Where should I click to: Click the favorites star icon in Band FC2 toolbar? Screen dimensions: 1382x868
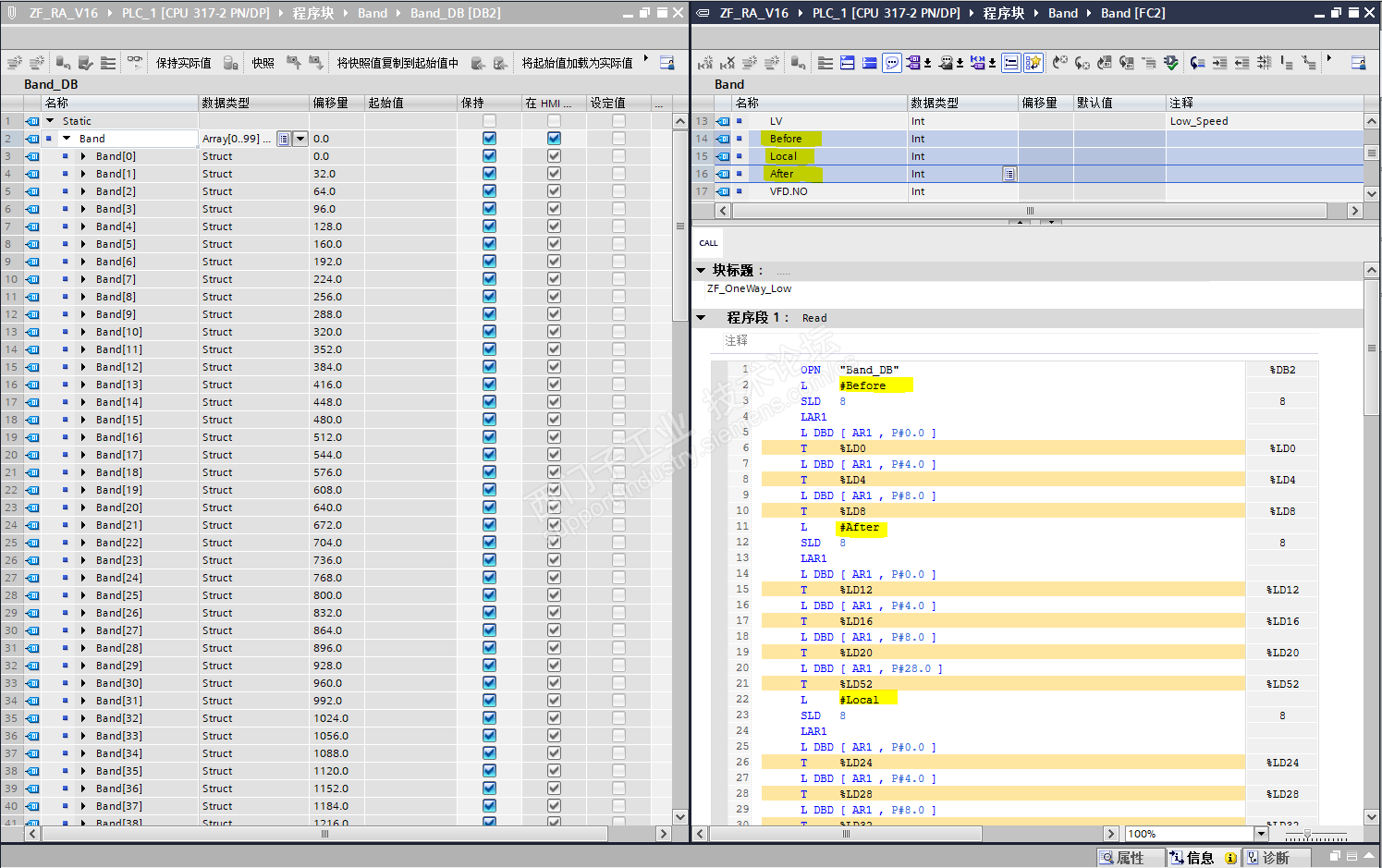click(1033, 63)
